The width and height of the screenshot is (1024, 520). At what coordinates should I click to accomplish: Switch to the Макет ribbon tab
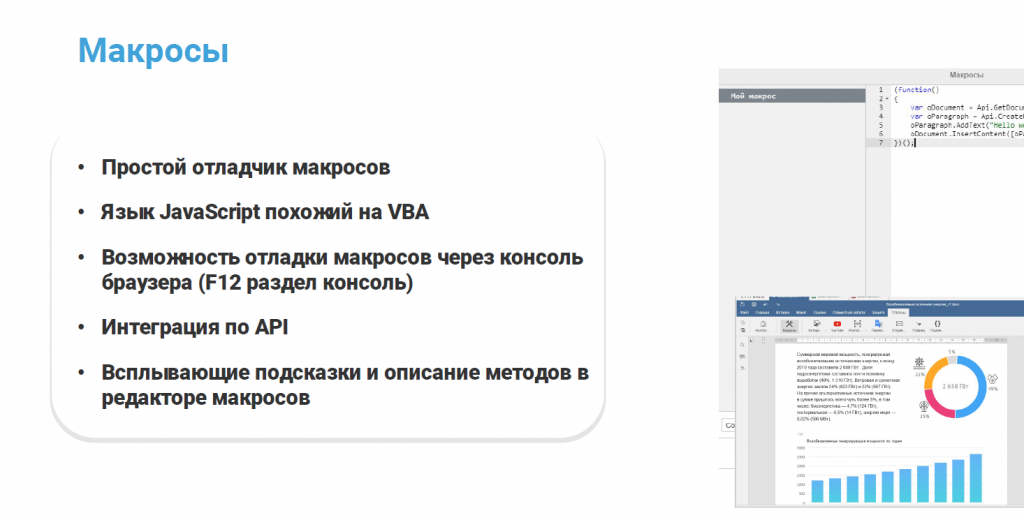coord(801,312)
